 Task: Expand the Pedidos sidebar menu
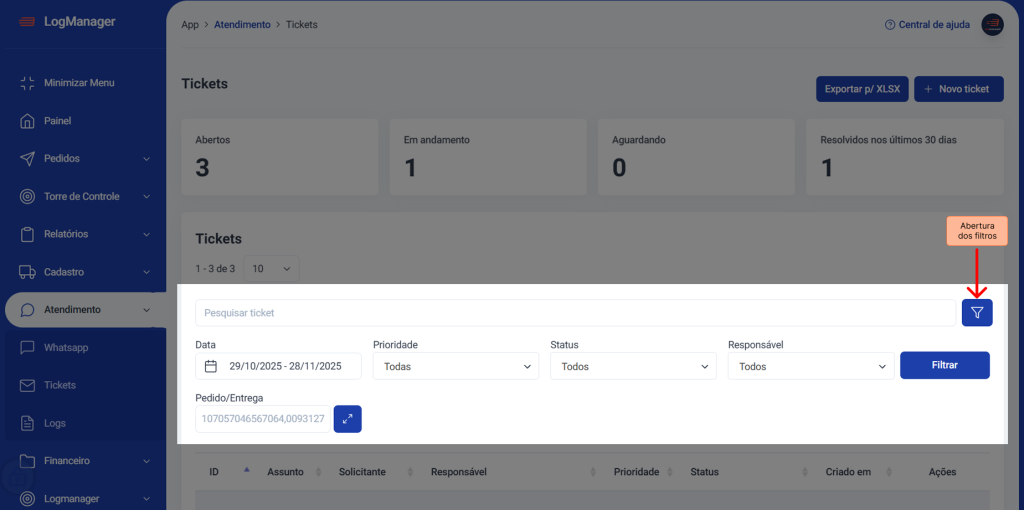coord(84,158)
